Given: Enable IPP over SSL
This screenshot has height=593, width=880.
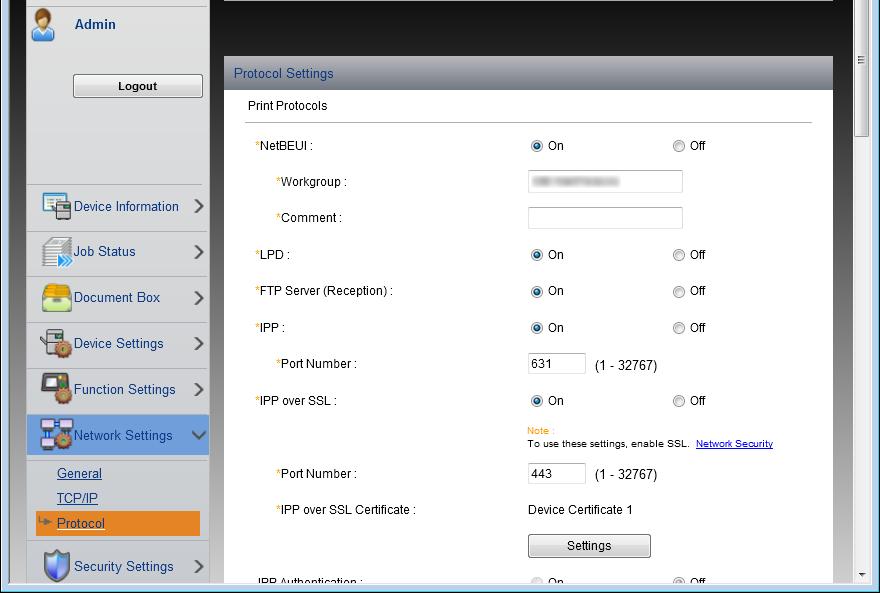Looking at the screenshot, I should 537,401.
